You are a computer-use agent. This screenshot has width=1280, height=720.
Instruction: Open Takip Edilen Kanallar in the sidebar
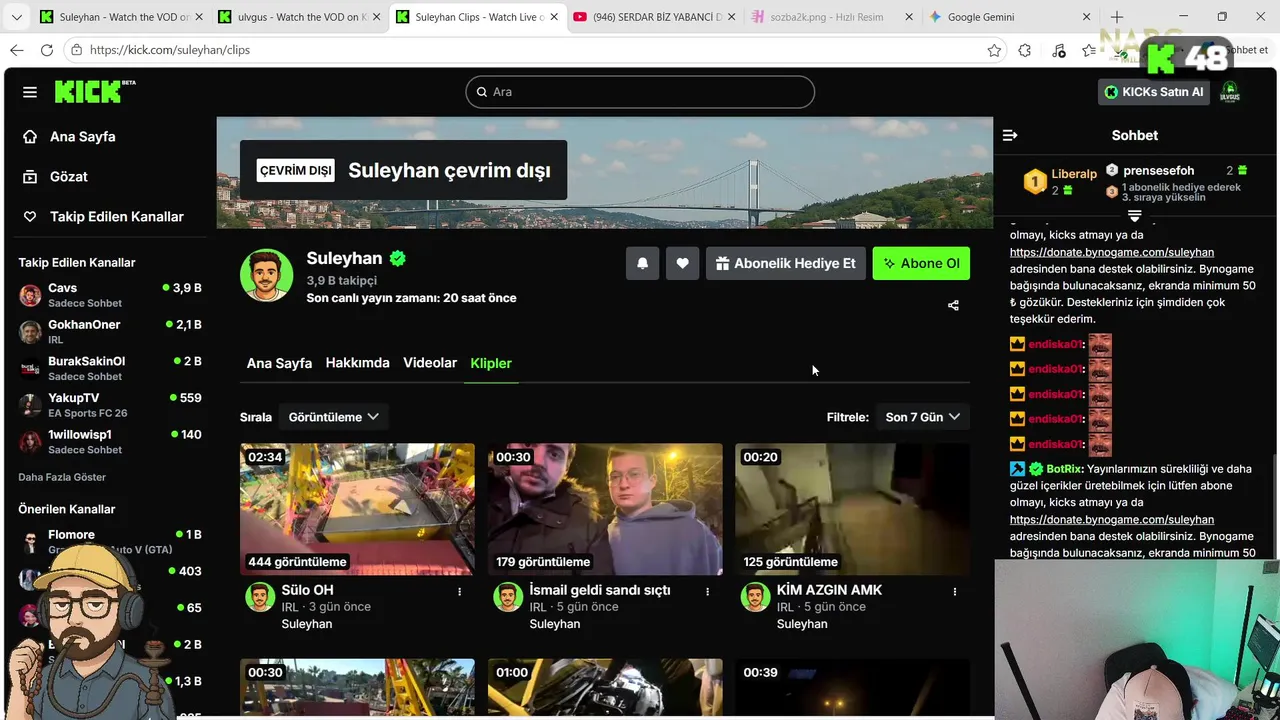point(106,217)
